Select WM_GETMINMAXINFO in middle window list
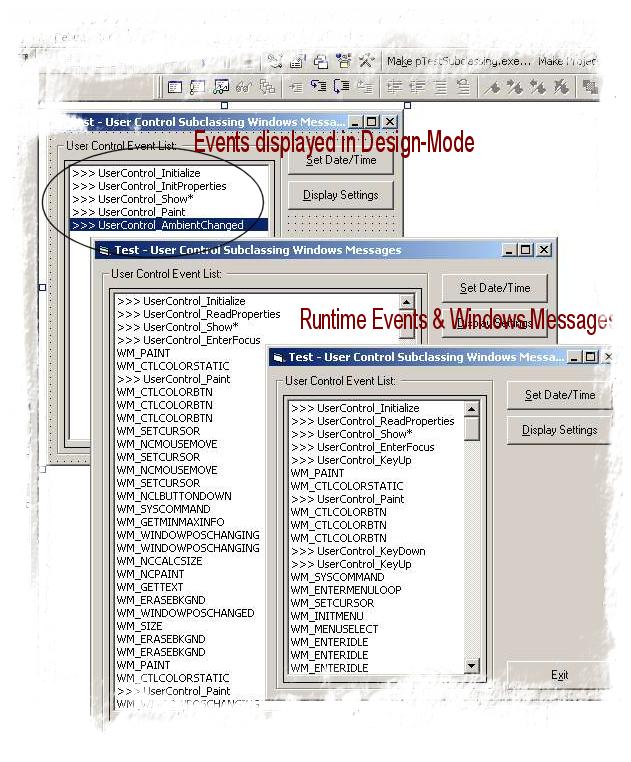The height and width of the screenshot is (762, 631). point(171,522)
